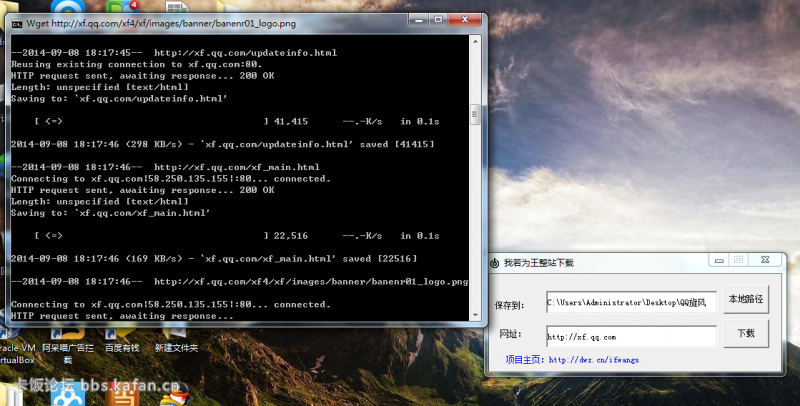Close the Wget console window

(465, 20)
